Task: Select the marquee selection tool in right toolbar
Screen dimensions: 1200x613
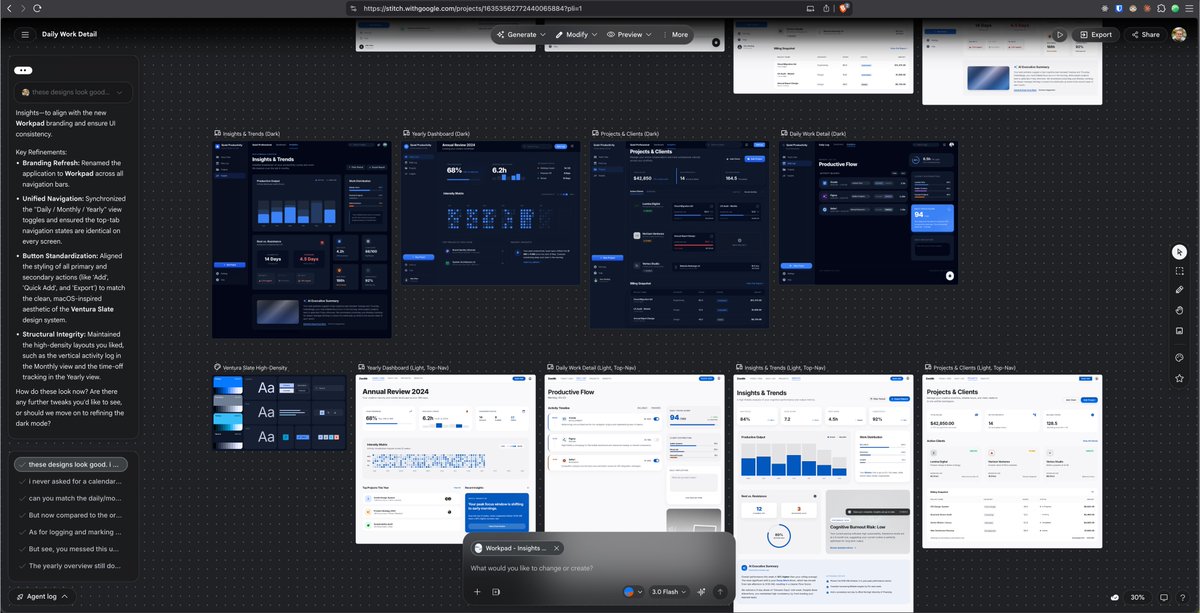Action: 1180,271
